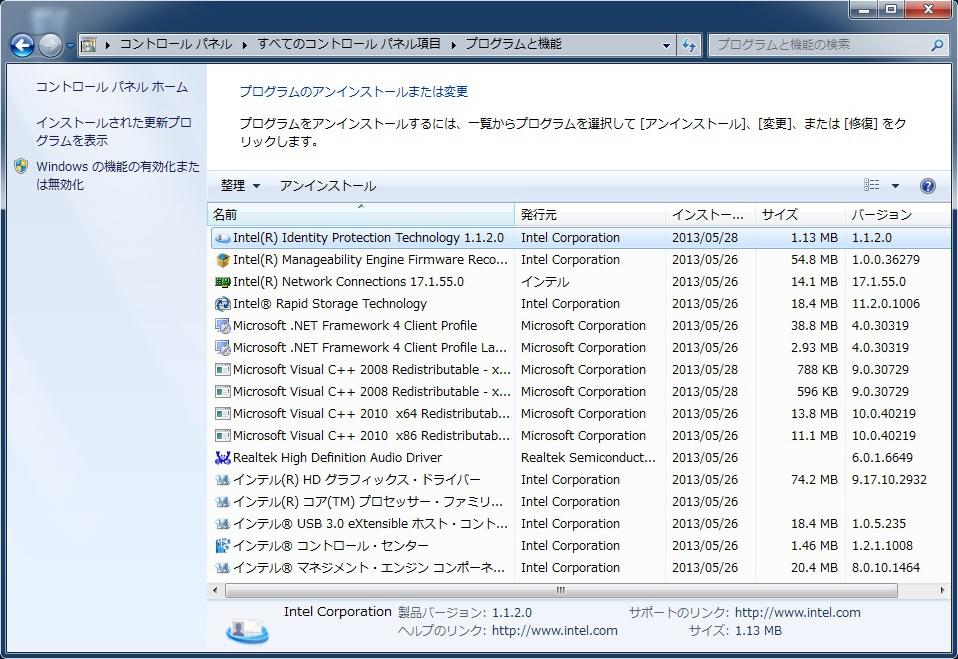Click version 9.17.10.2932 cell
This screenshot has height=659, width=958.
[890, 479]
